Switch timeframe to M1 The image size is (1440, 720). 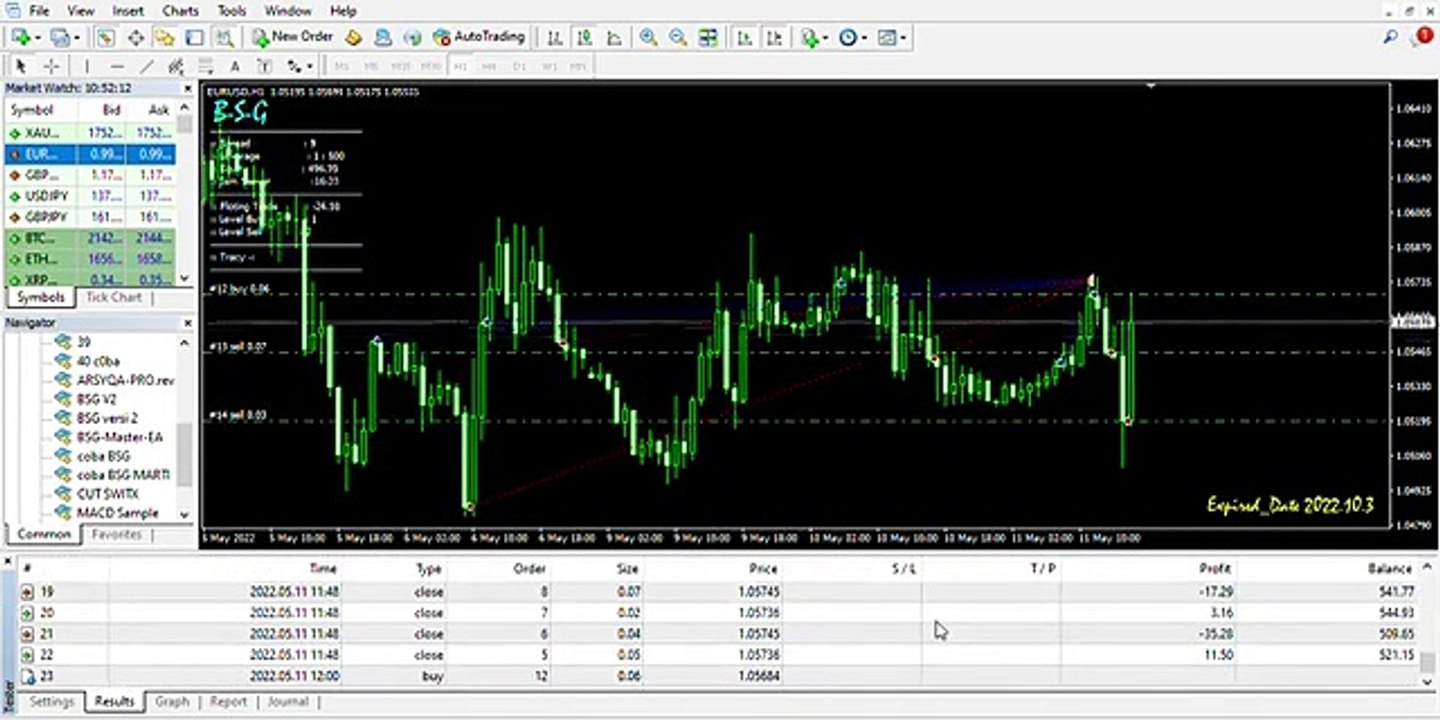click(x=342, y=66)
